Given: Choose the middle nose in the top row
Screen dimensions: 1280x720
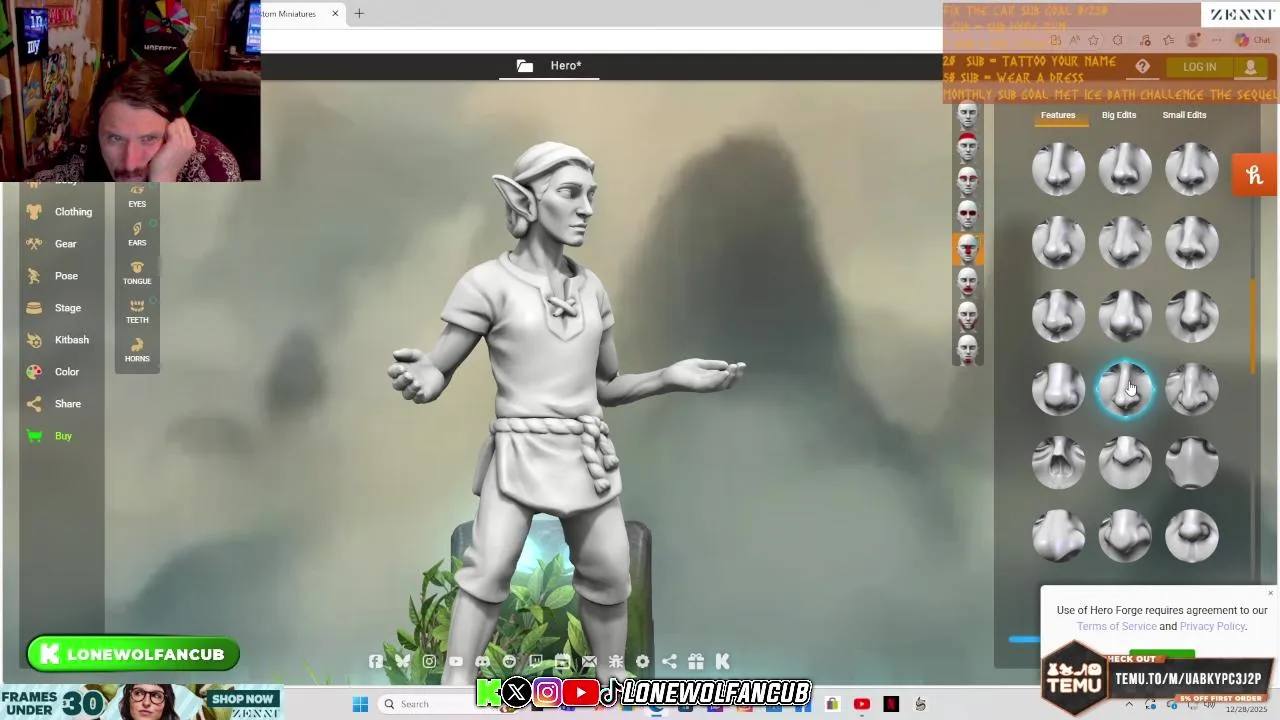Looking at the screenshot, I should (1125, 168).
